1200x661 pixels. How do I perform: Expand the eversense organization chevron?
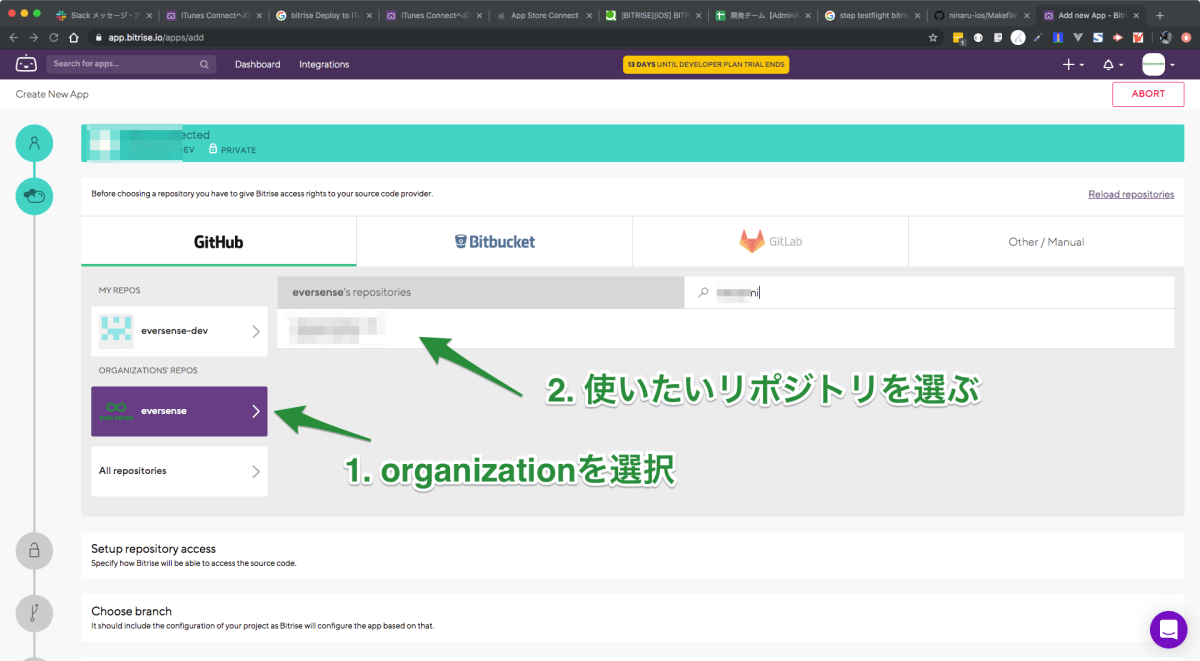click(256, 411)
